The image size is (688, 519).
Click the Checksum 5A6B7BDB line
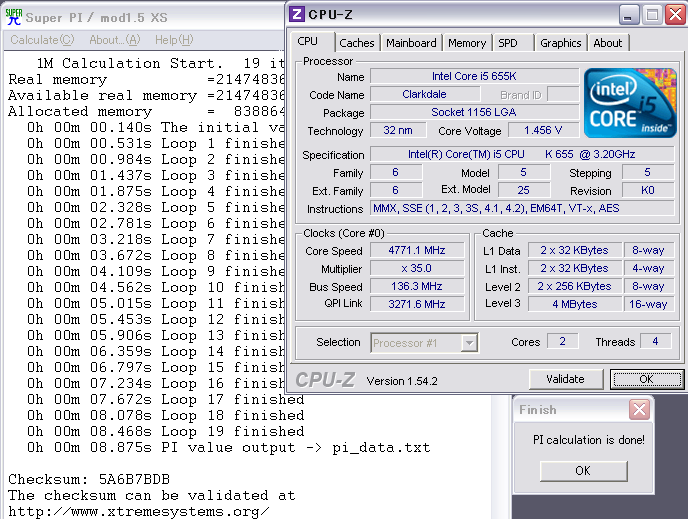click(x=89, y=480)
